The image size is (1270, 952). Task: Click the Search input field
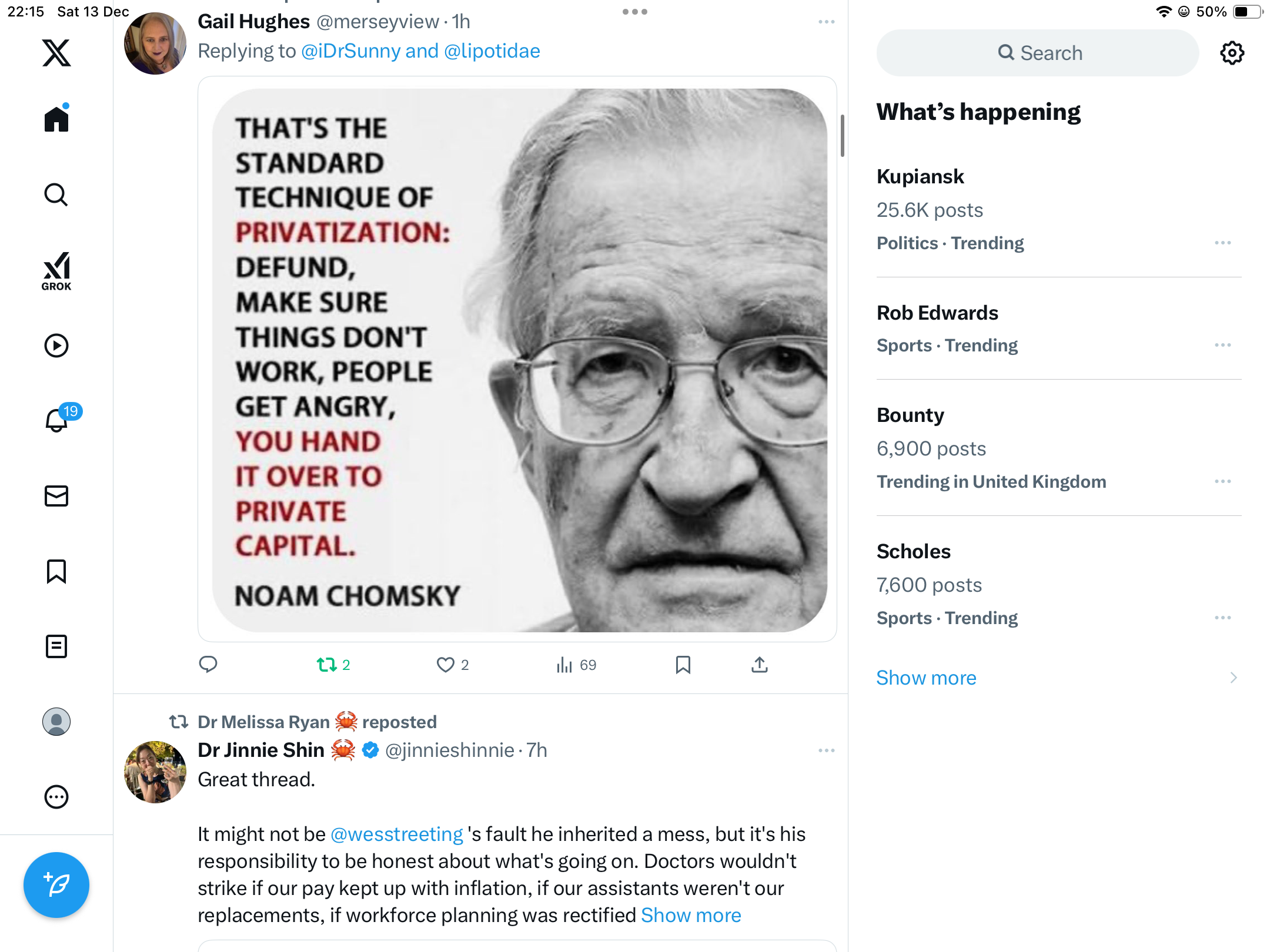[1038, 53]
